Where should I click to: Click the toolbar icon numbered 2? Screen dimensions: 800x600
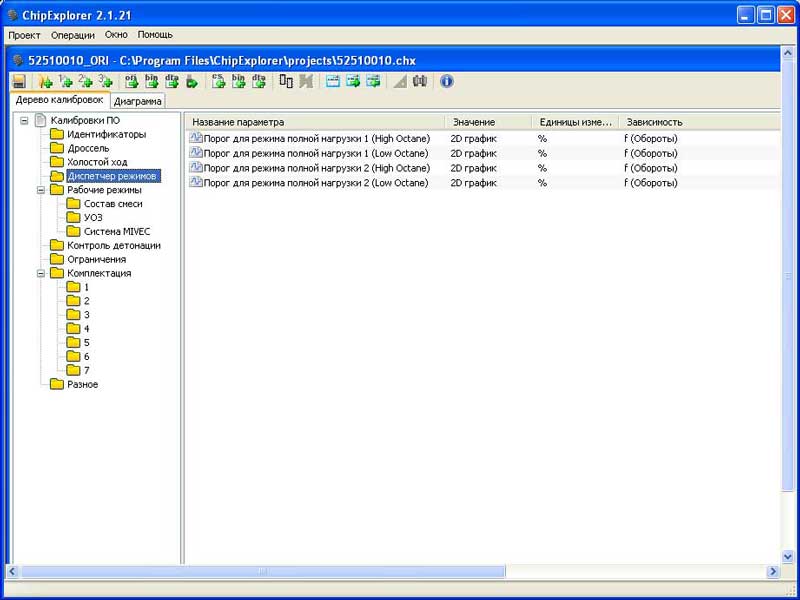[84, 81]
